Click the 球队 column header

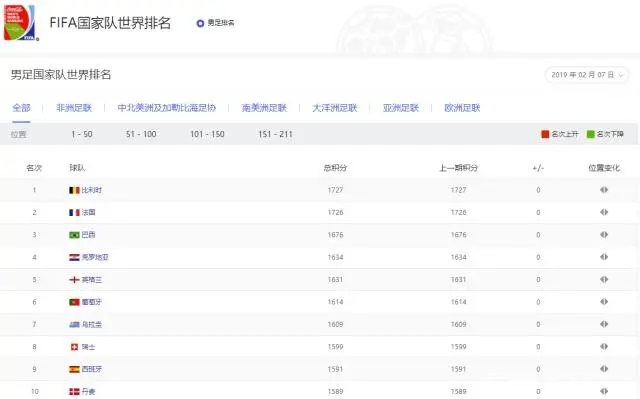tap(77, 168)
